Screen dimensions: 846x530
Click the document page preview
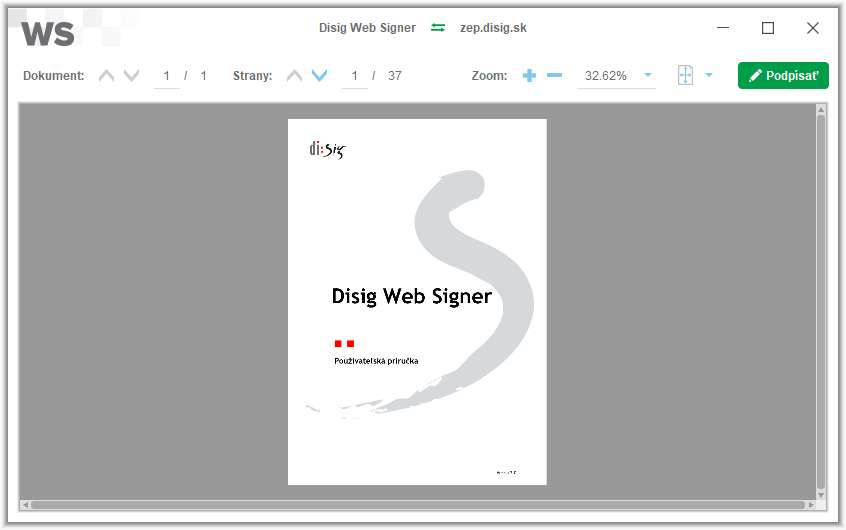[417, 302]
